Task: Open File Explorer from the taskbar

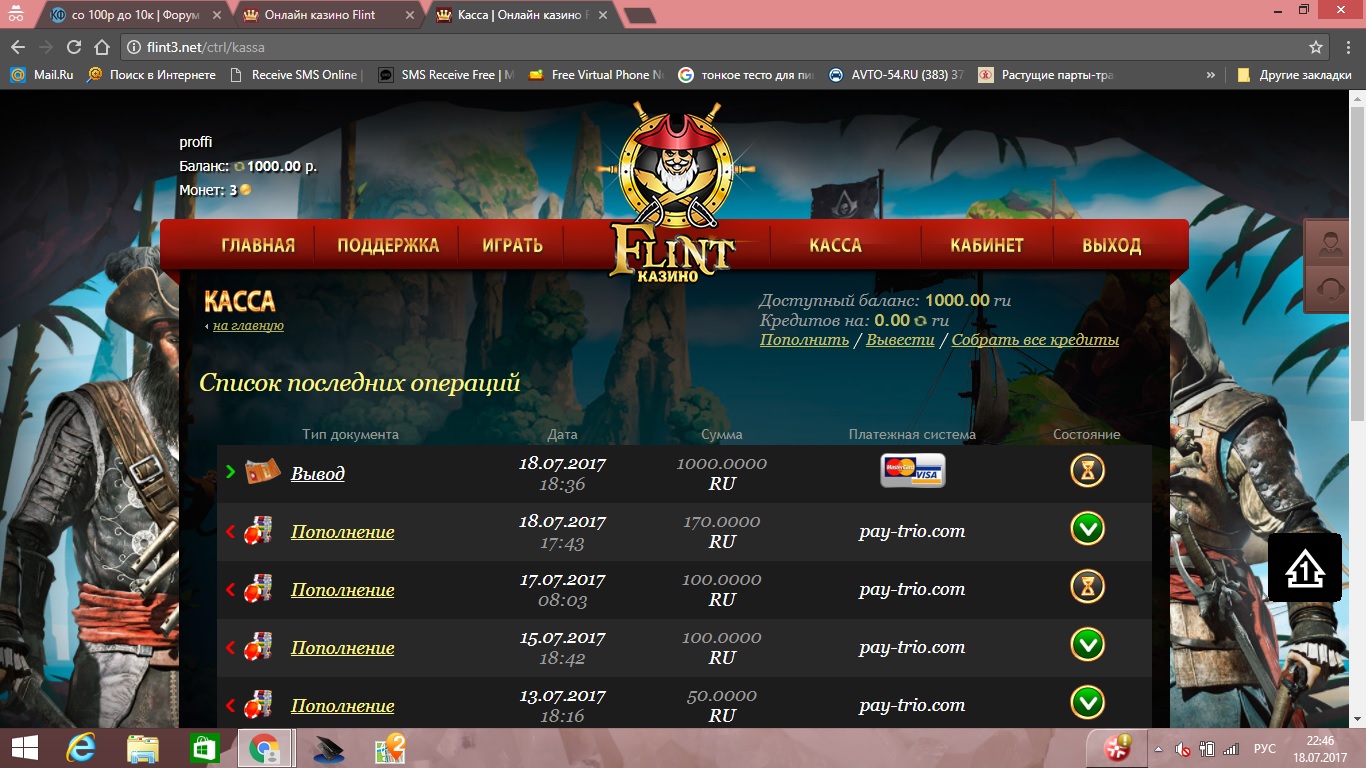Action: [x=142, y=748]
